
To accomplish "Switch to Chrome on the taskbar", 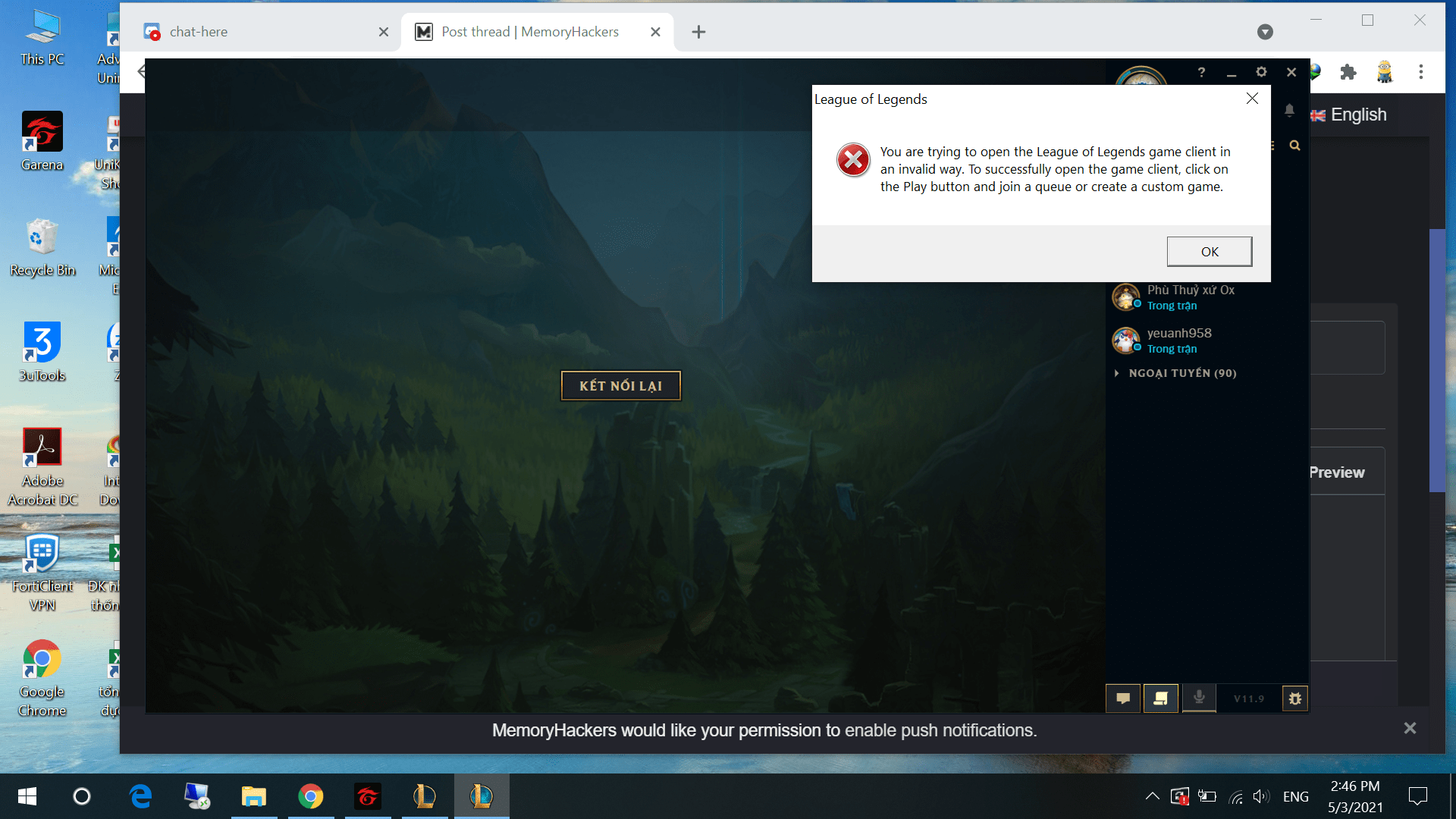I will pyautogui.click(x=311, y=796).
